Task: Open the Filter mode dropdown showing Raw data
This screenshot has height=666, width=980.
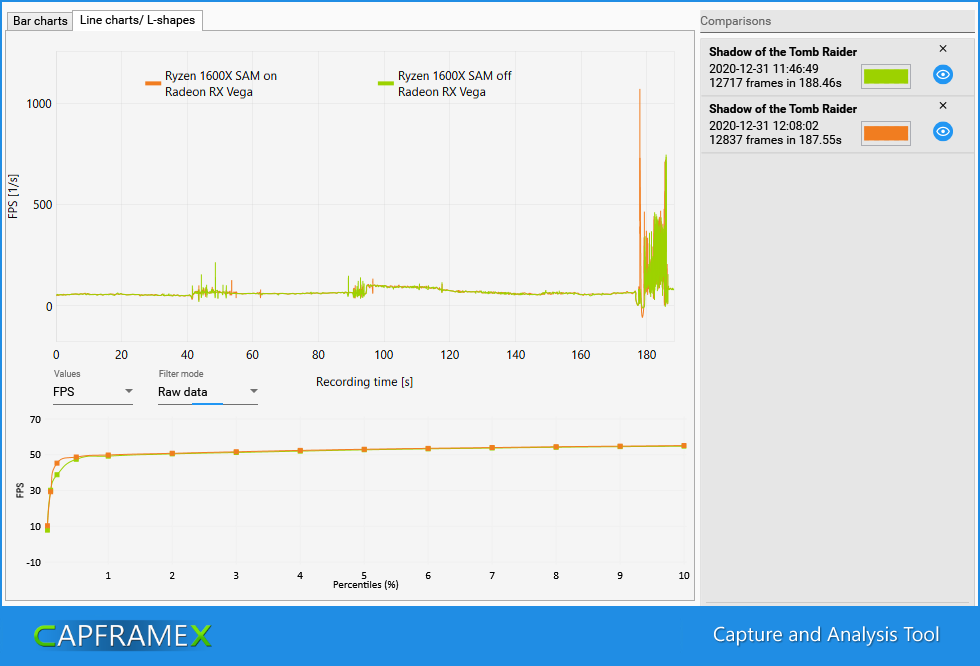Action: [x=205, y=391]
